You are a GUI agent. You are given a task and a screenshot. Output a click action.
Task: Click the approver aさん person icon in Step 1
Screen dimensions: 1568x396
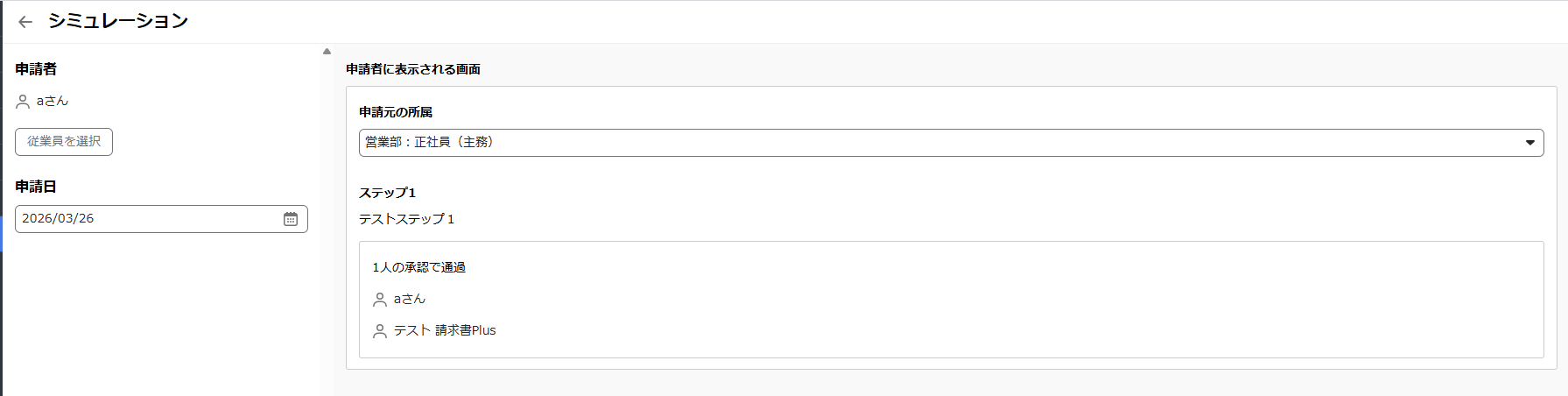(380, 300)
